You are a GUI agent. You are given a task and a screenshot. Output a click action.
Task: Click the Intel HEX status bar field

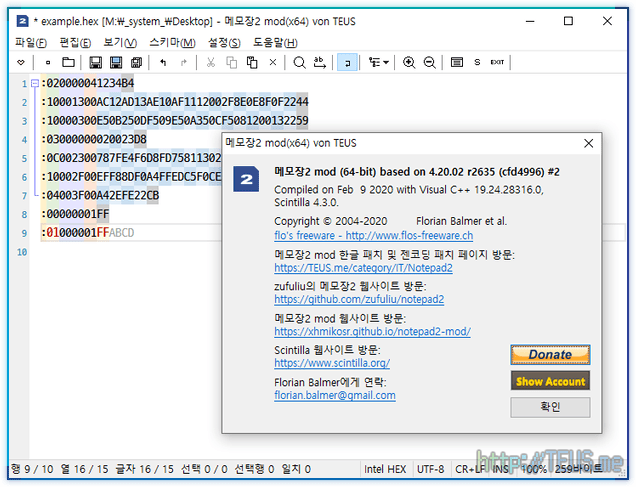[385, 470]
